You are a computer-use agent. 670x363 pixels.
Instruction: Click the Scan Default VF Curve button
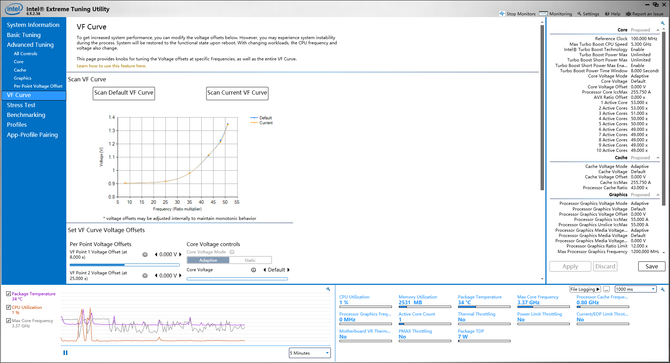[x=123, y=93]
